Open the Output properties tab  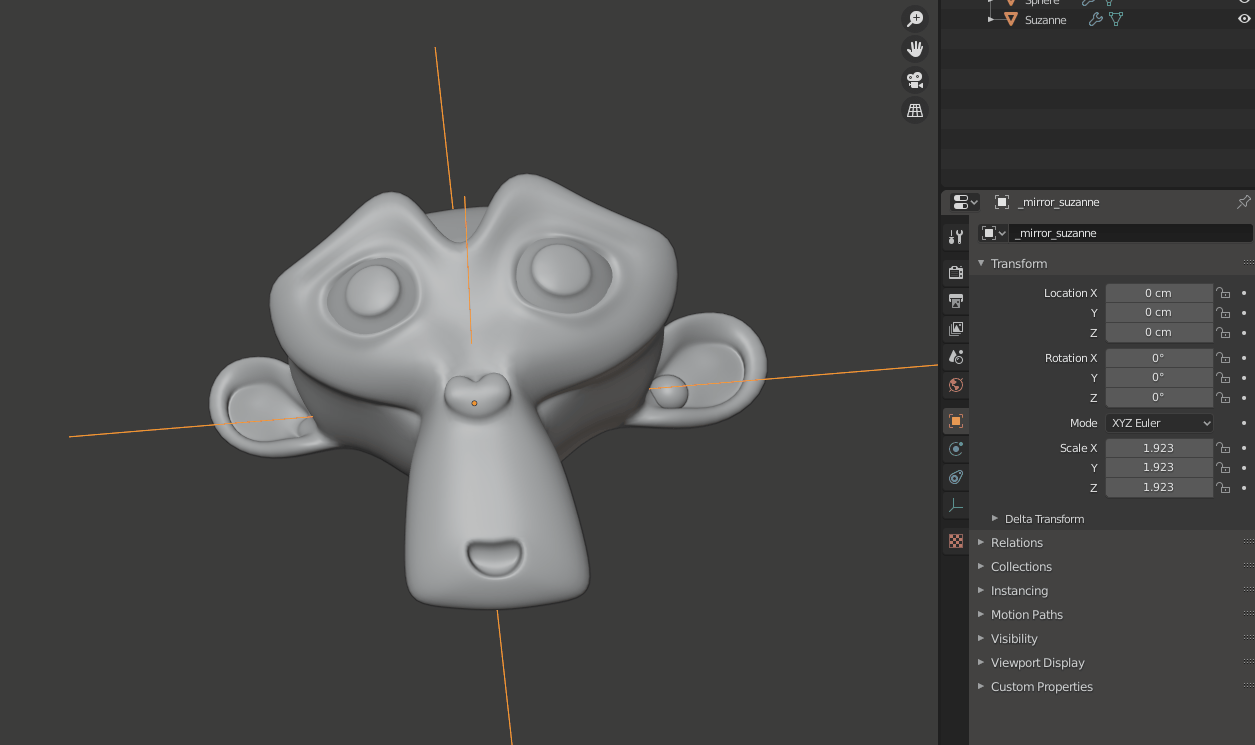955,300
